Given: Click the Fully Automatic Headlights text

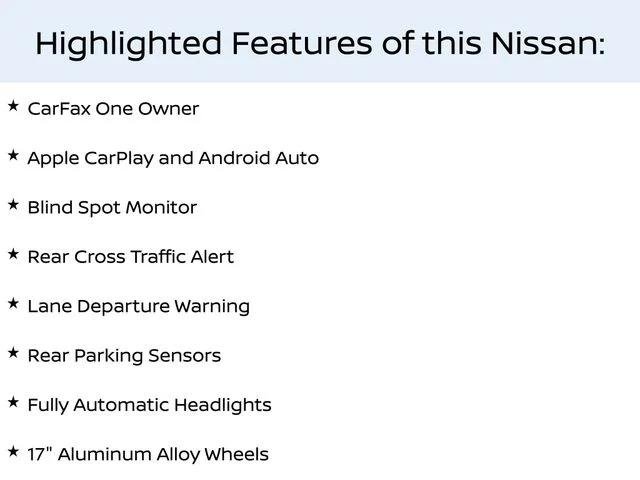Looking at the screenshot, I should click(x=149, y=405).
